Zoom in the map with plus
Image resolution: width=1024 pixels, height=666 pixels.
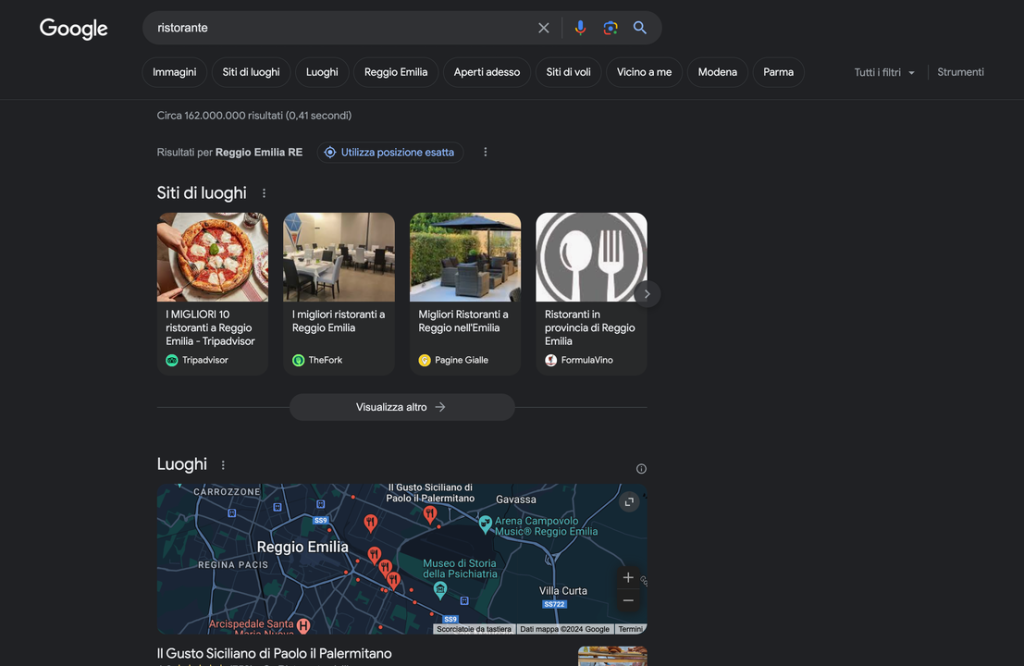tap(628, 577)
